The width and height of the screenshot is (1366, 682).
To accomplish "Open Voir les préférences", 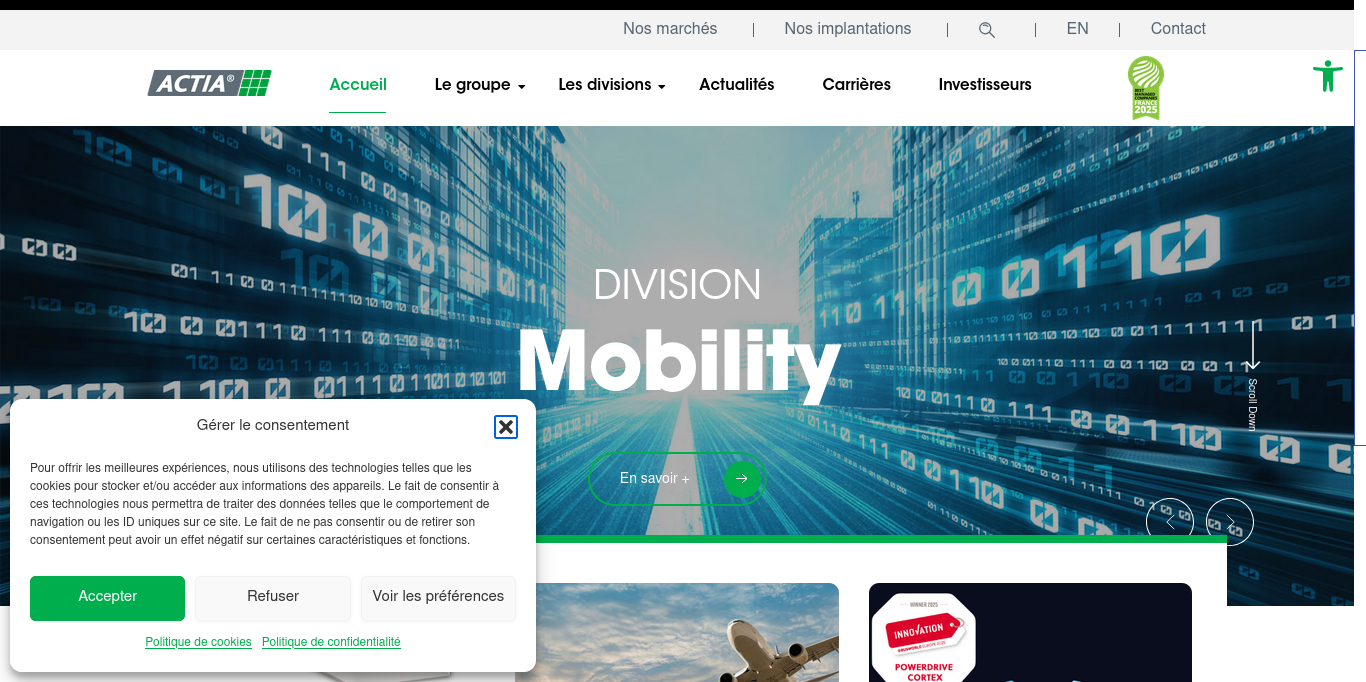I will (438, 596).
